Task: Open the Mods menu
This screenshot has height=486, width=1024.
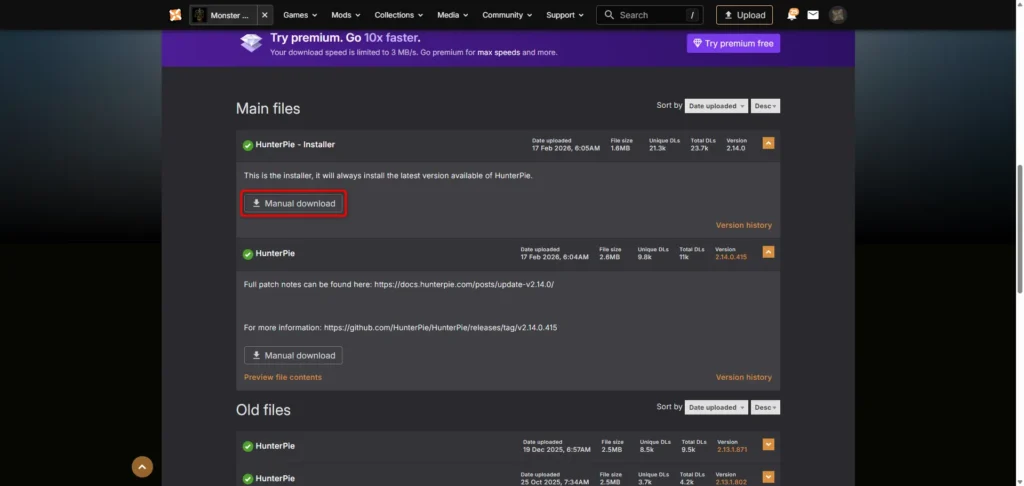Action: [346, 15]
